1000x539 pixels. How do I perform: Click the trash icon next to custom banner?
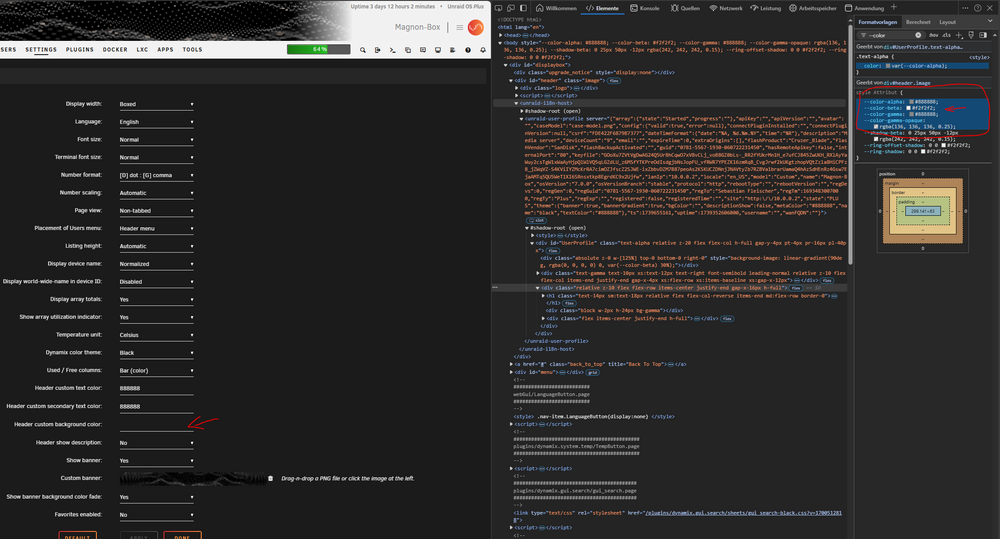click(270, 478)
